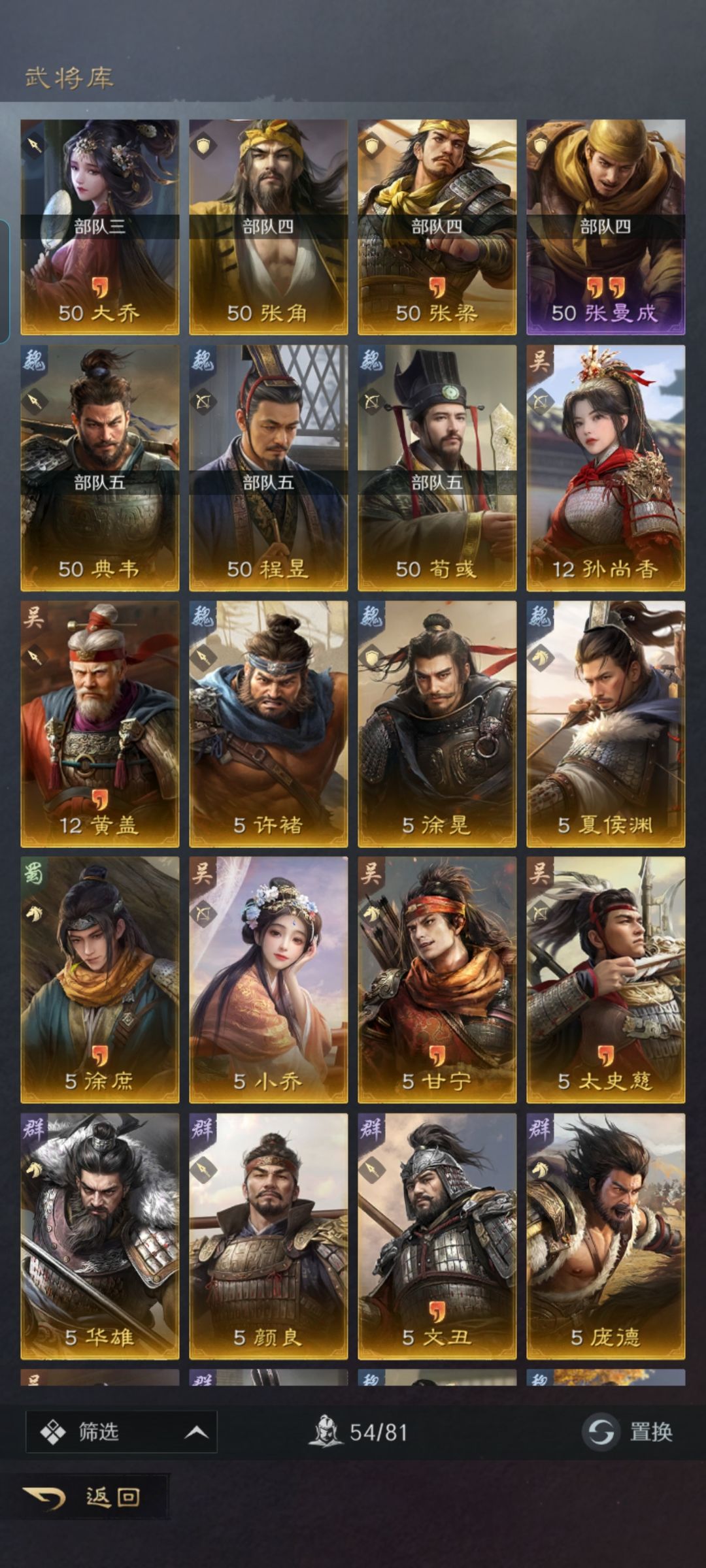The height and width of the screenshot is (1568, 706).
Task: Open the 甘宁 general card
Action: (x=437, y=980)
